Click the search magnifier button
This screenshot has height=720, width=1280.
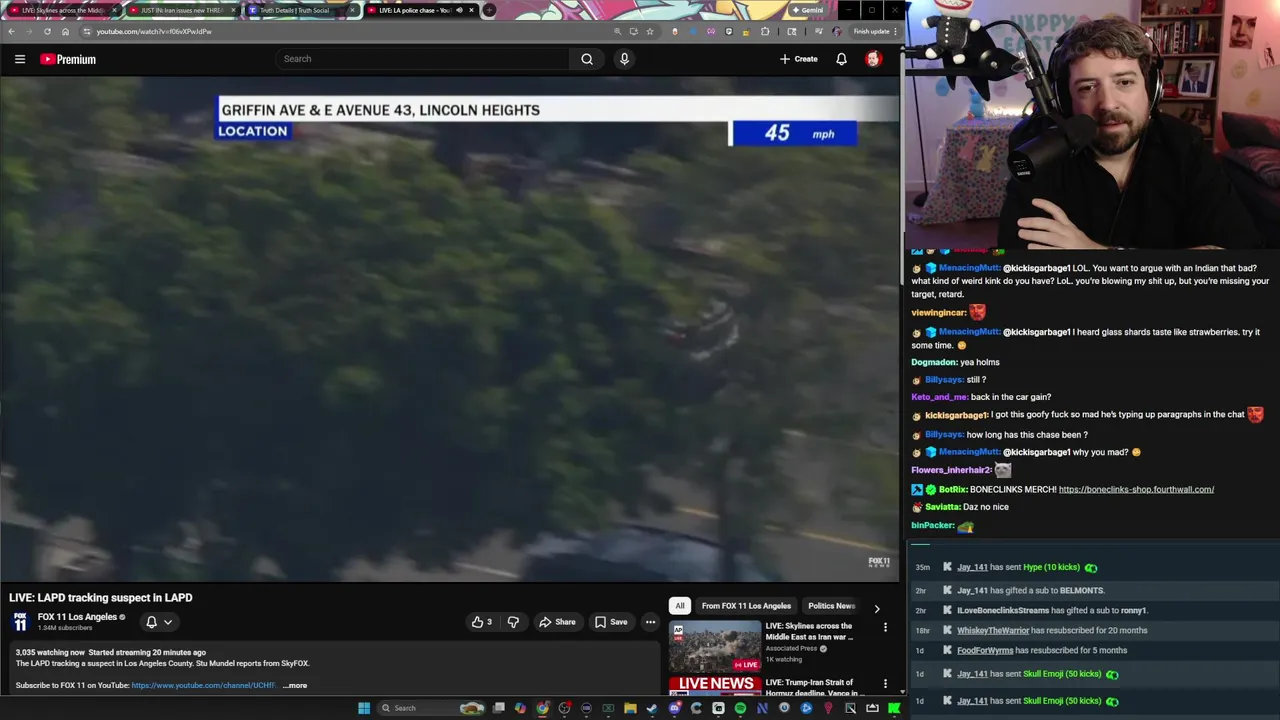click(587, 59)
